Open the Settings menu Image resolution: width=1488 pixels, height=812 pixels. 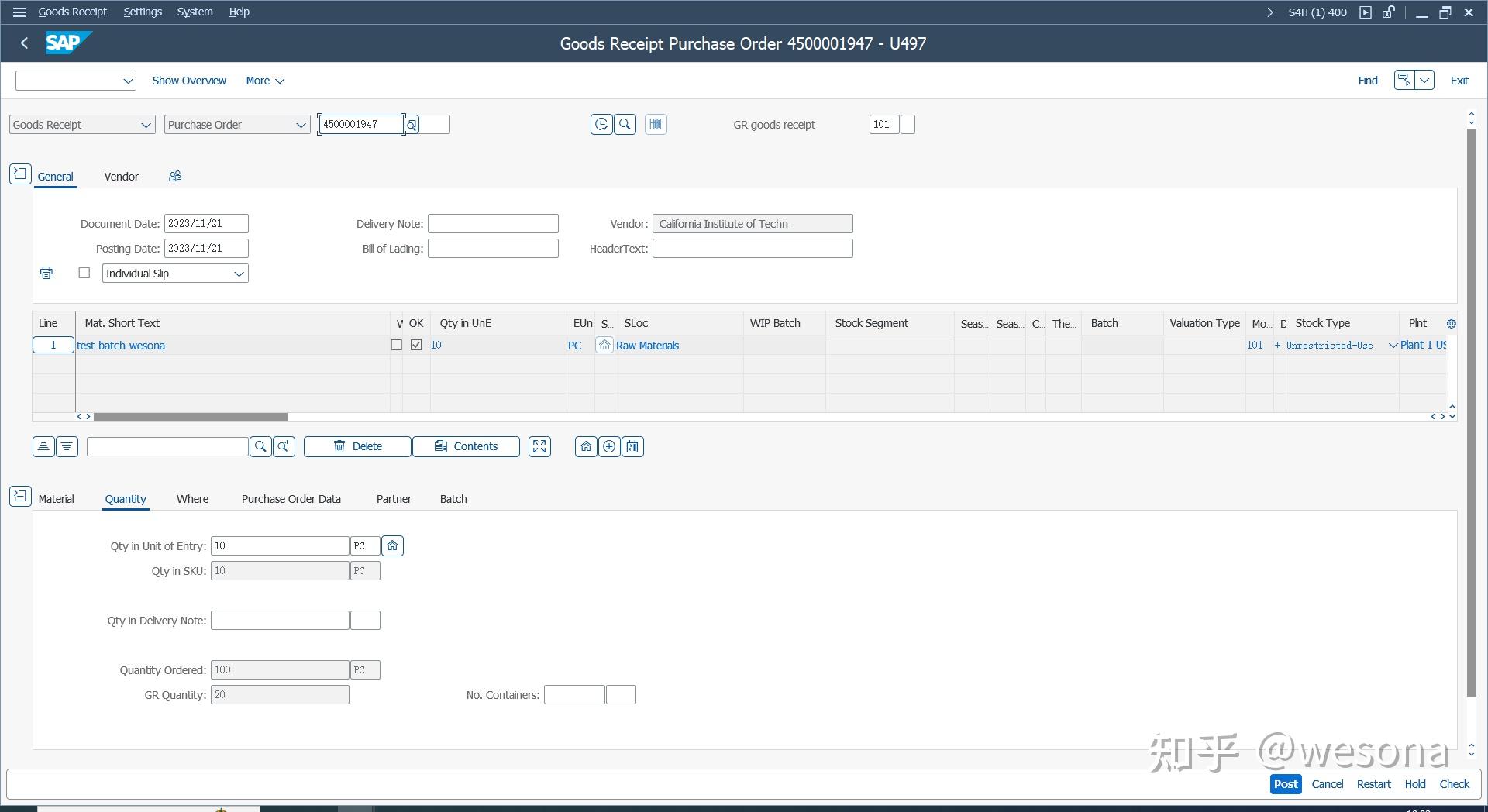point(143,12)
